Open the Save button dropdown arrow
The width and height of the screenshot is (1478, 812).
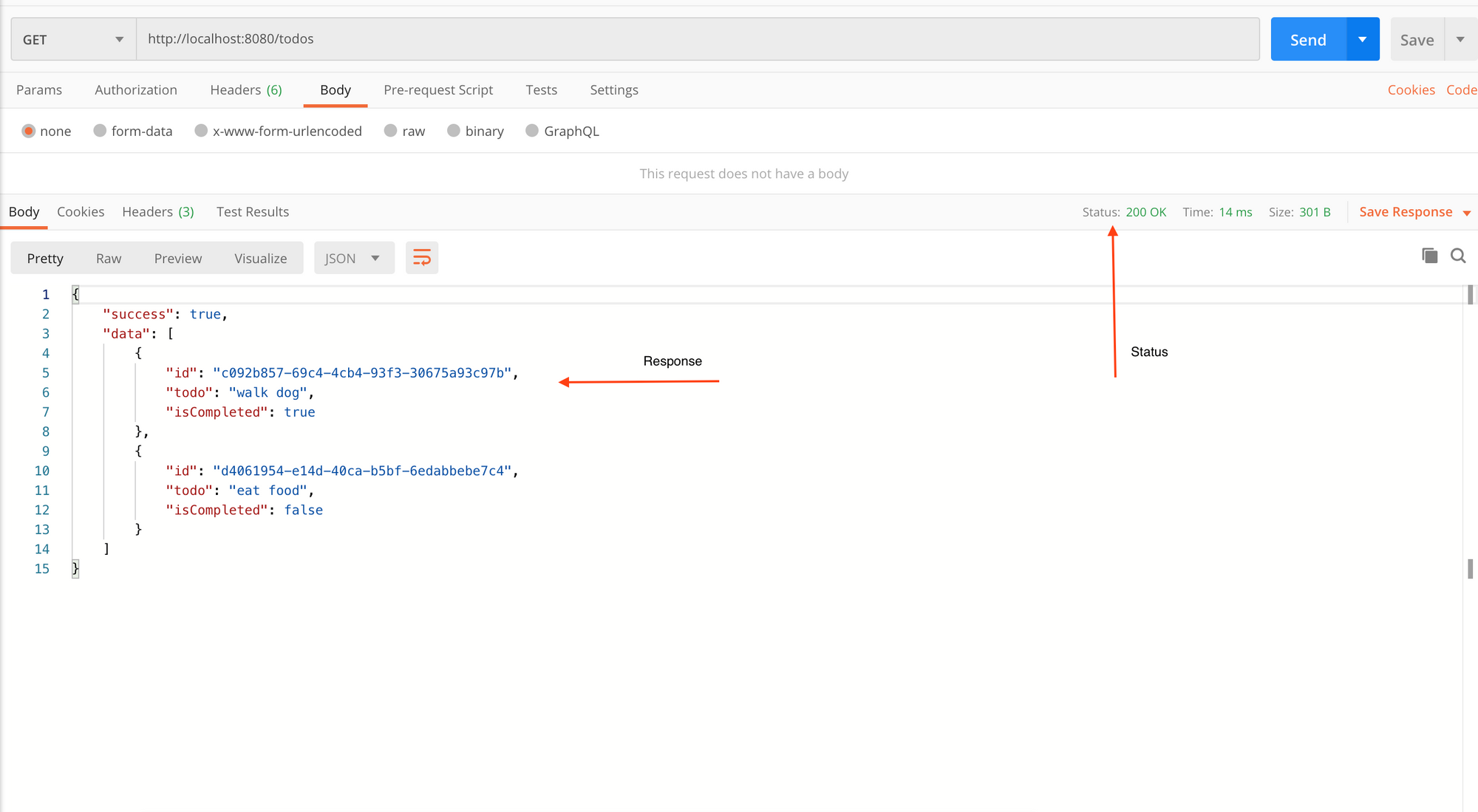pos(1460,39)
